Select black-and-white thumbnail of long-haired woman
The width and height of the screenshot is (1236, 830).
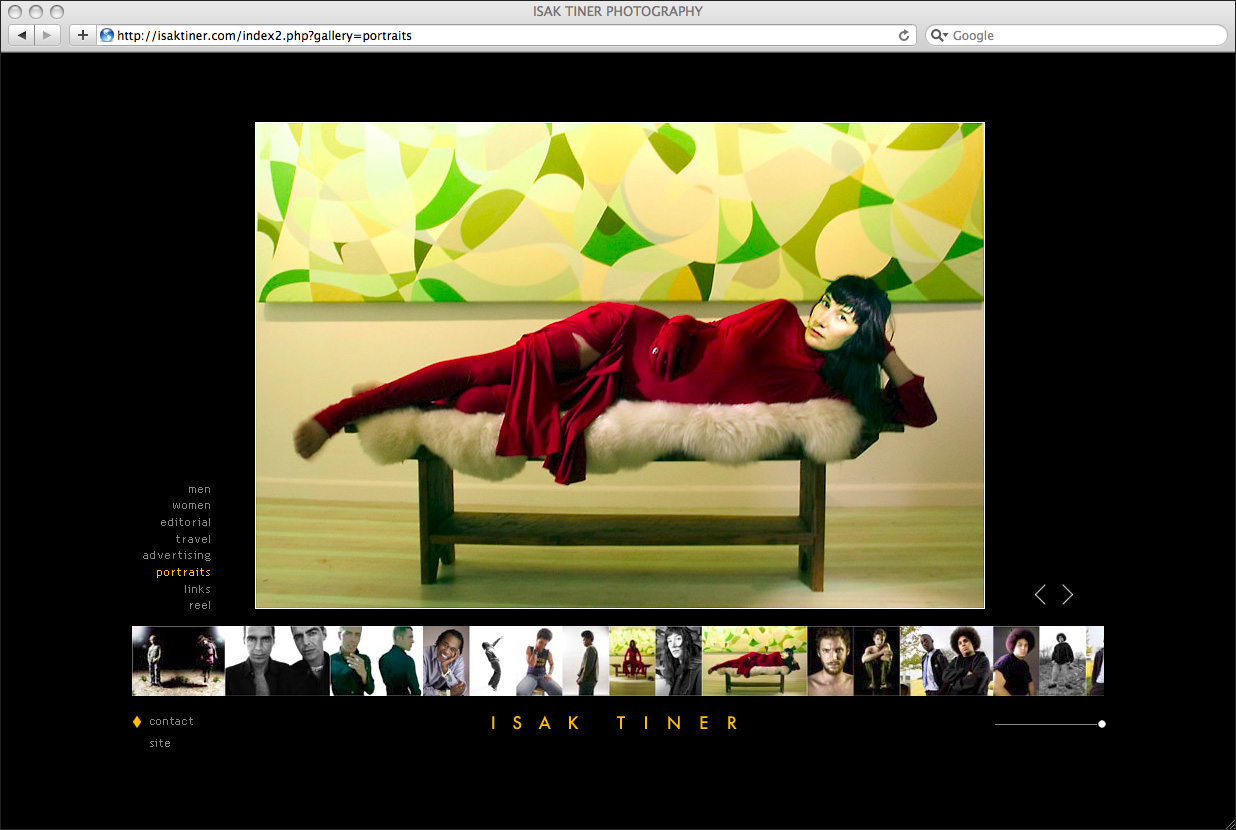tap(679, 661)
